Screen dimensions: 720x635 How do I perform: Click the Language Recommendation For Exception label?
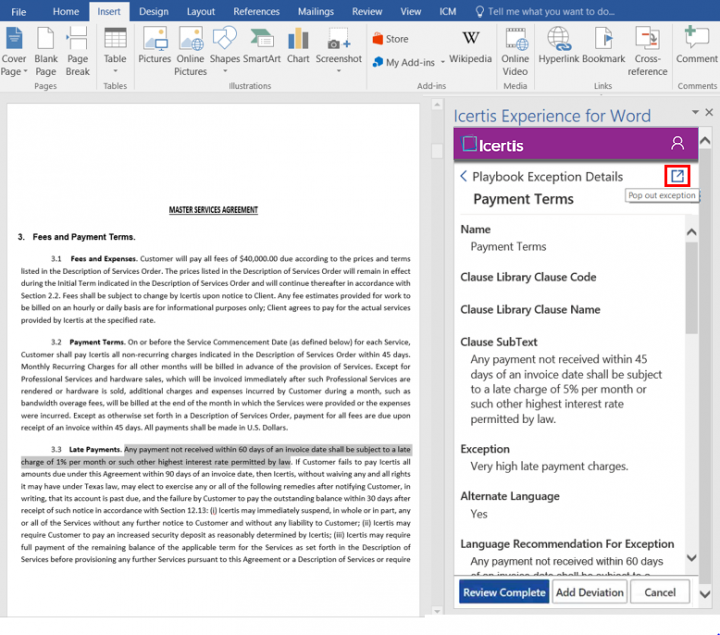(567, 544)
